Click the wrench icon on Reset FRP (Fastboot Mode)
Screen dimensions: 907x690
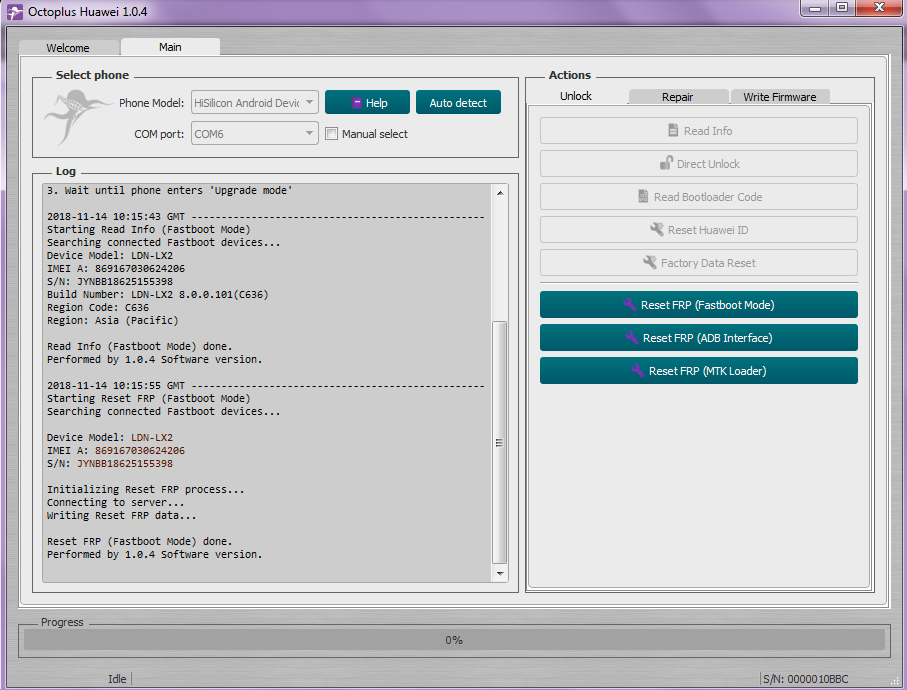[x=629, y=305]
